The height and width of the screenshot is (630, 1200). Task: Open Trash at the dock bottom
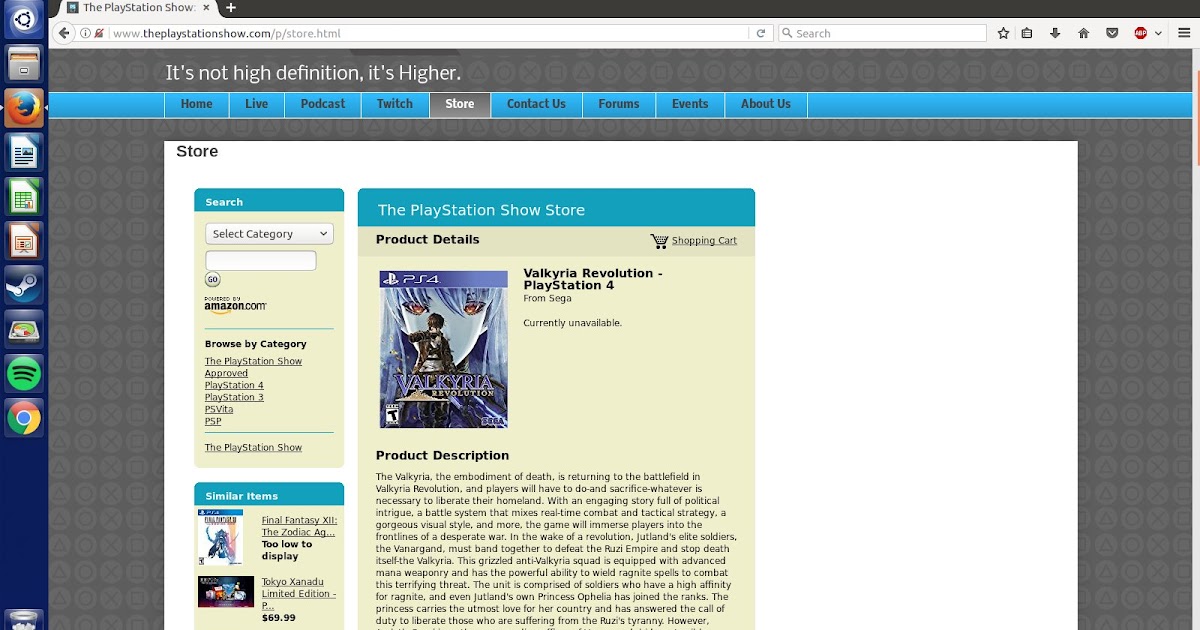pyautogui.click(x=24, y=620)
